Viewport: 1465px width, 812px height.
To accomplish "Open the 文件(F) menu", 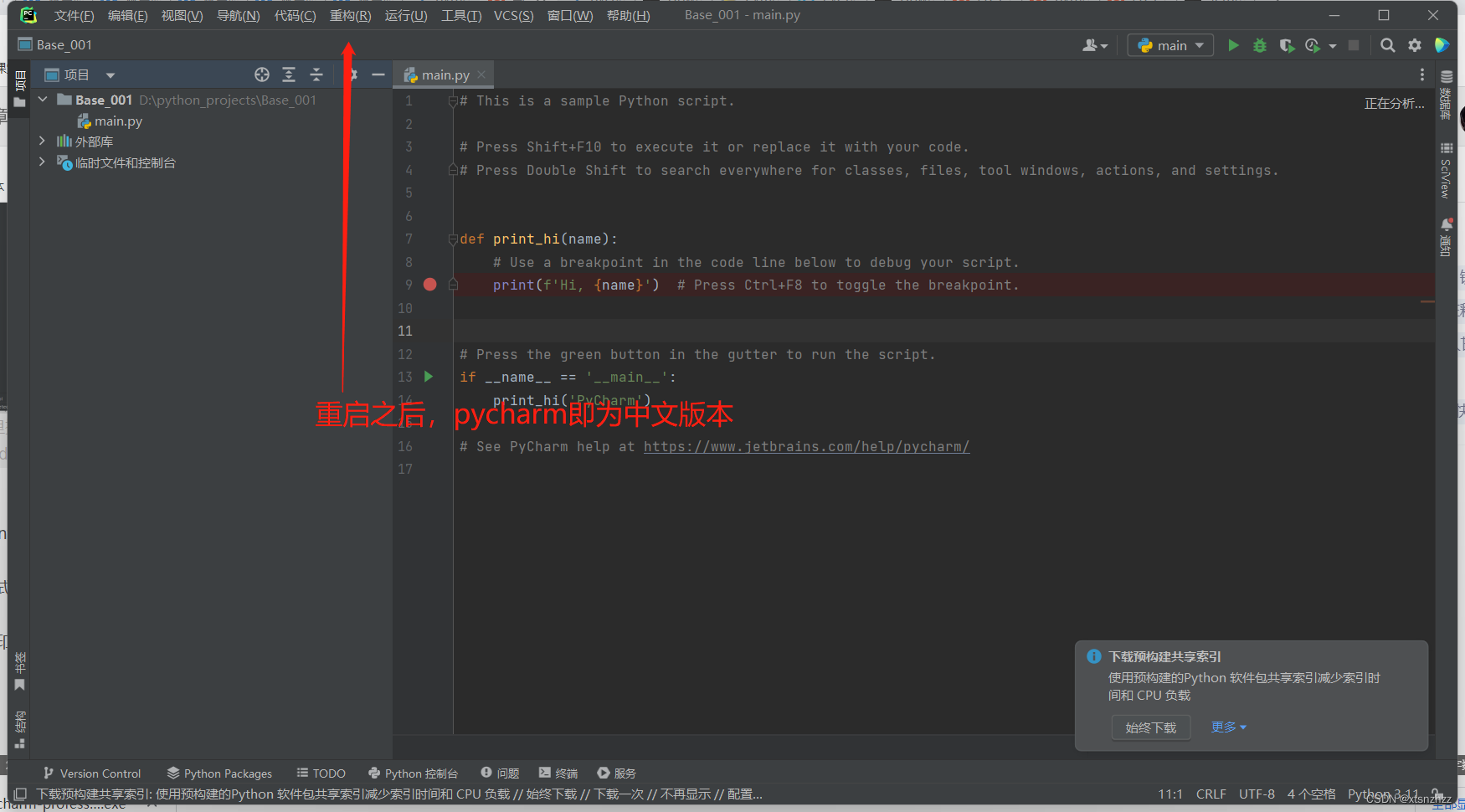I will click(x=75, y=15).
